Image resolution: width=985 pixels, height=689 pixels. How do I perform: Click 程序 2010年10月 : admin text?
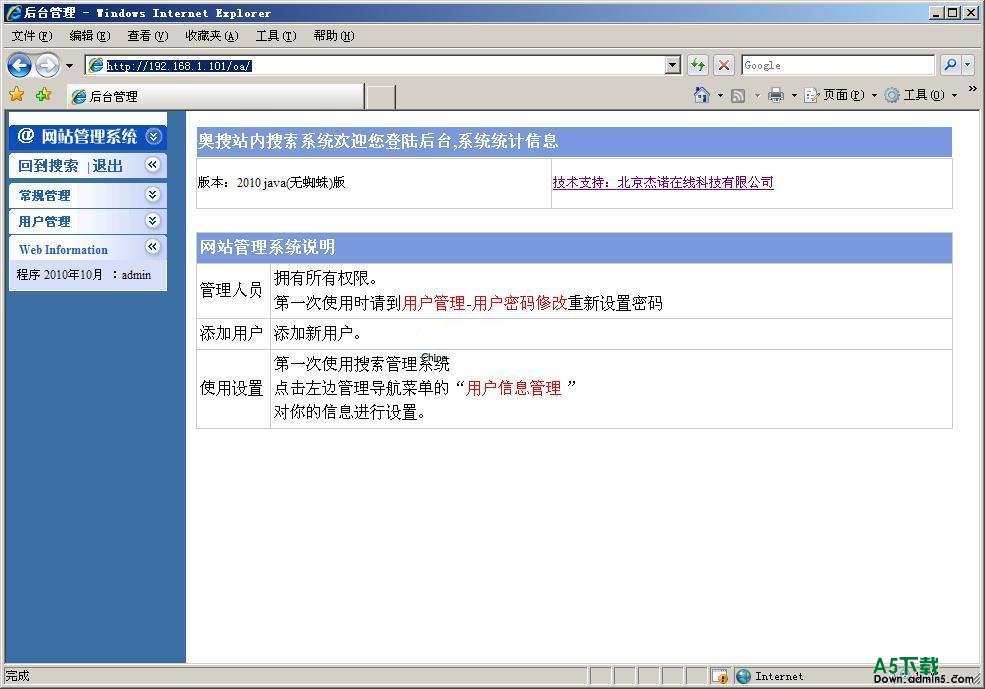click(84, 274)
